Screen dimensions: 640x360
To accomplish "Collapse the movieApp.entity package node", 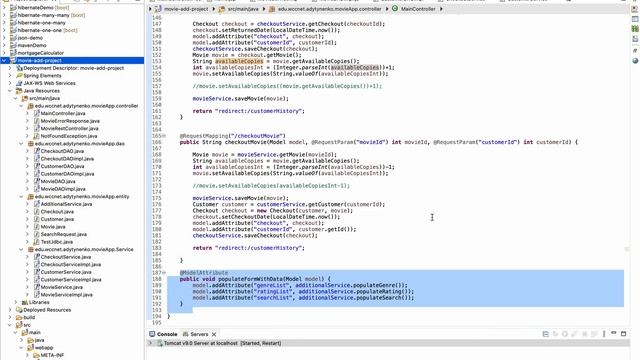I will point(22,196).
